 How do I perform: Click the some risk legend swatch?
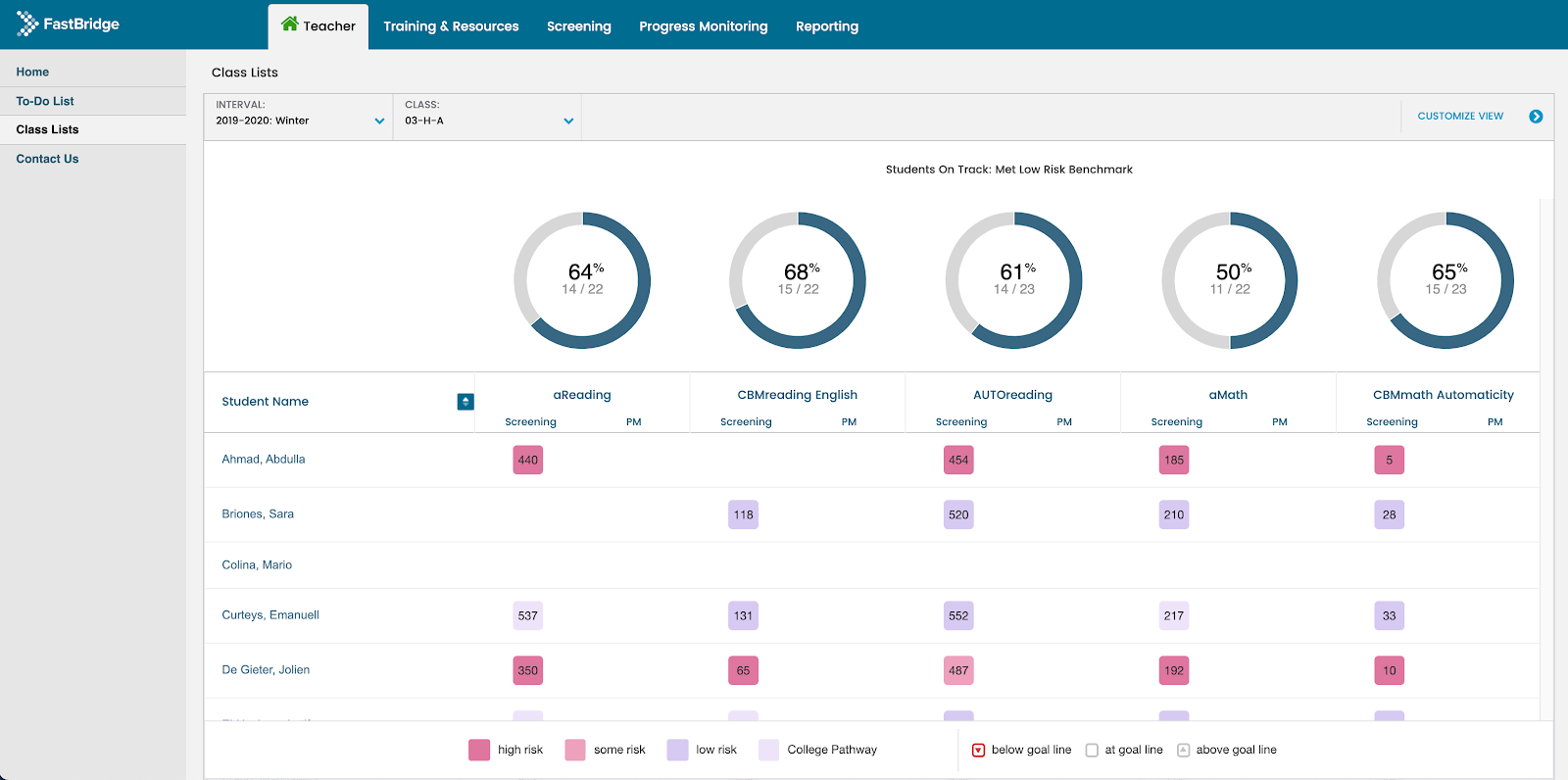coord(575,751)
